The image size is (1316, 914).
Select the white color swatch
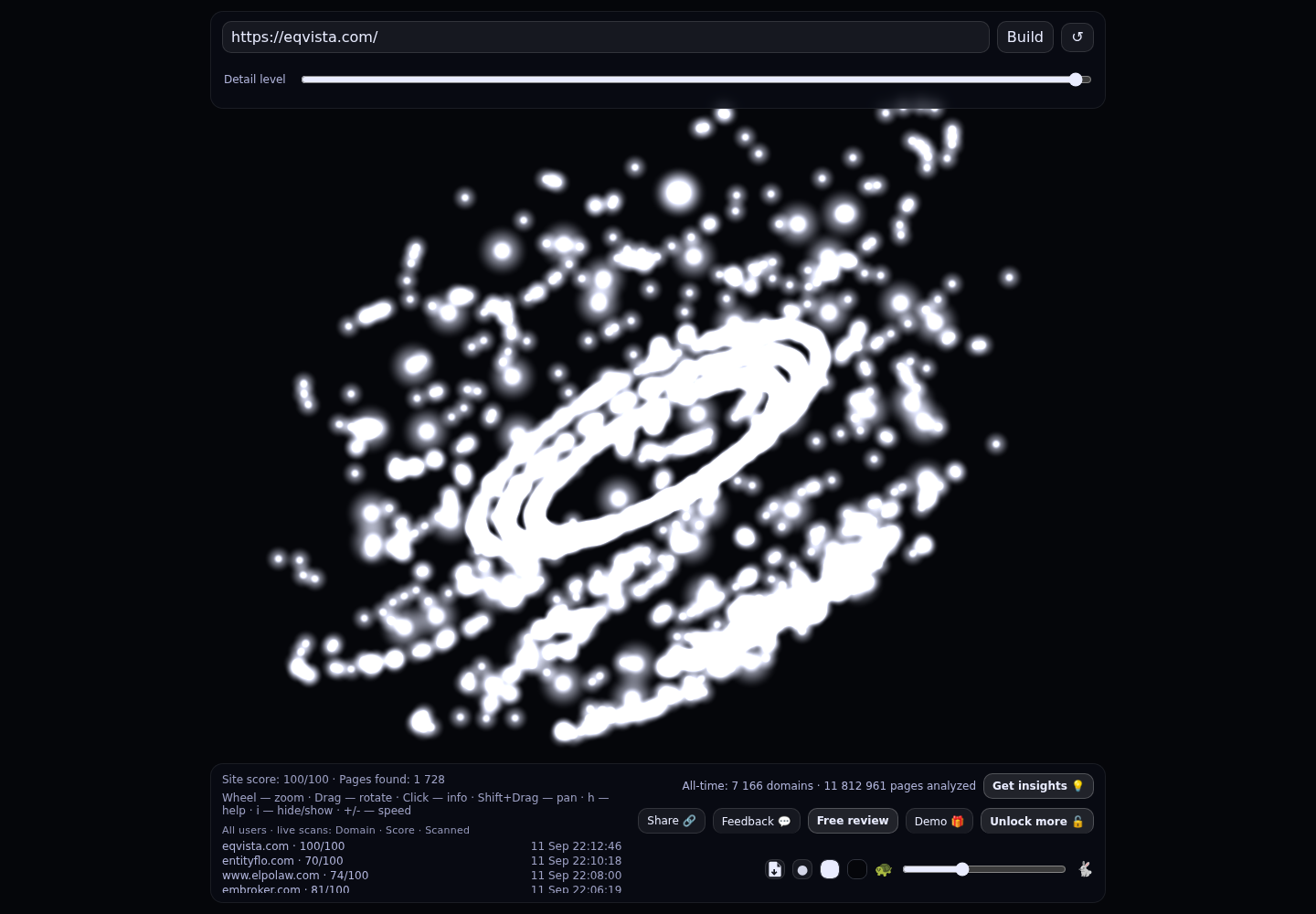(x=830, y=869)
